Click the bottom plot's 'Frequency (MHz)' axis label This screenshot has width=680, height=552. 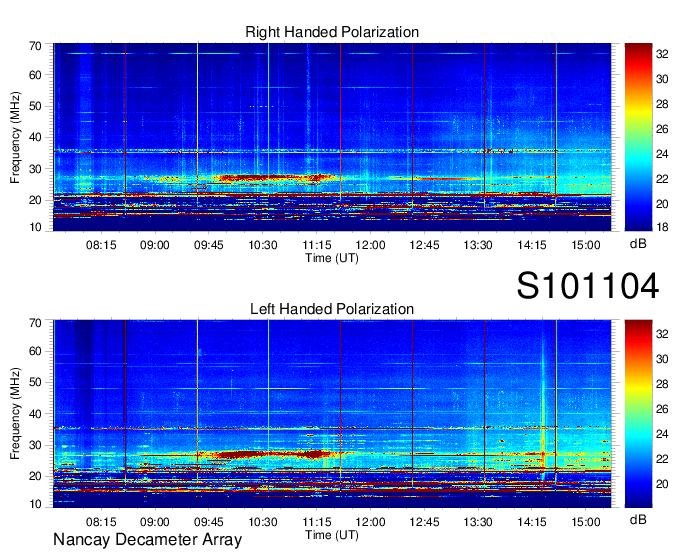(15, 414)
